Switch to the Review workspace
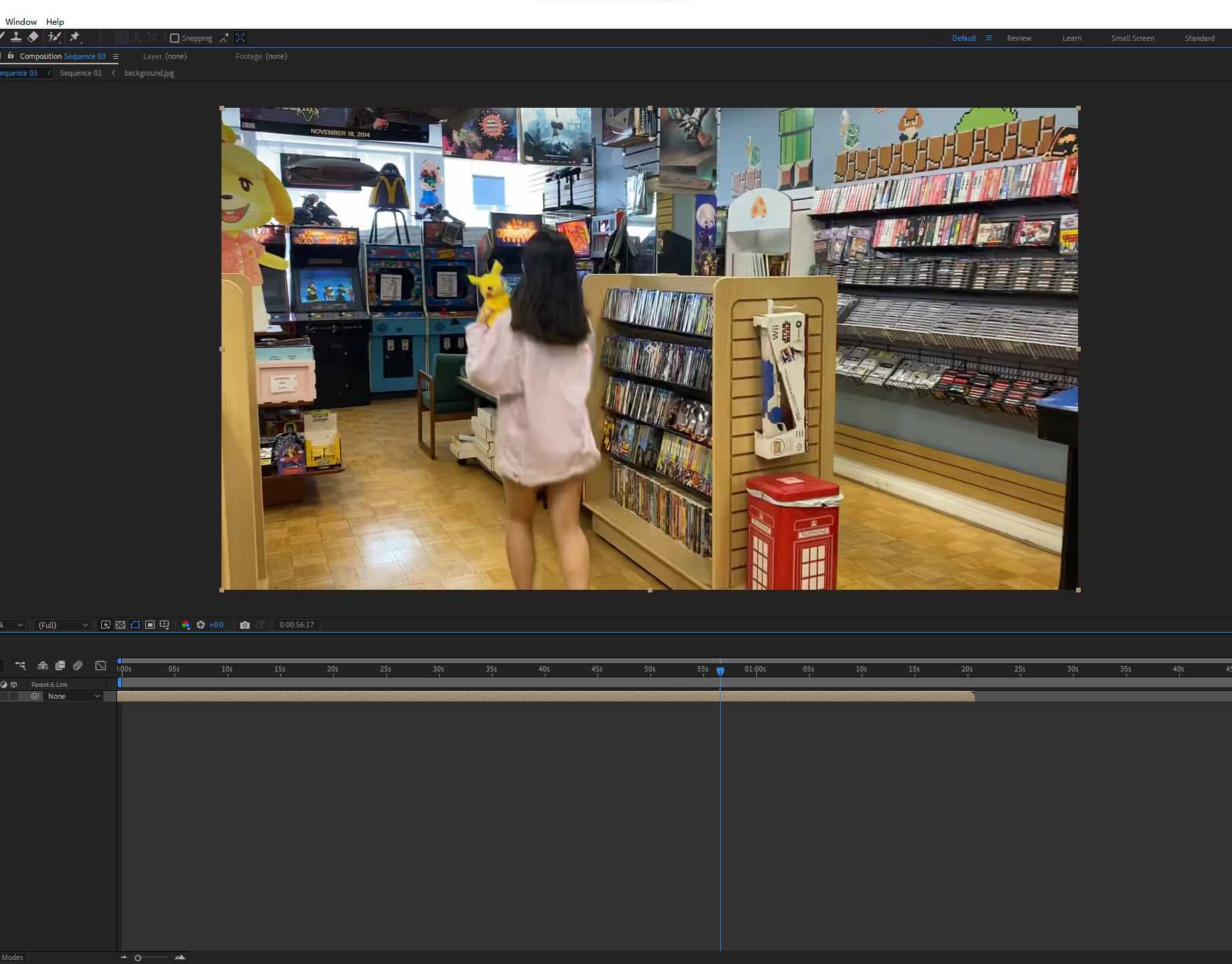The width and height of the screenshot is (1232, 964). 1019,38
